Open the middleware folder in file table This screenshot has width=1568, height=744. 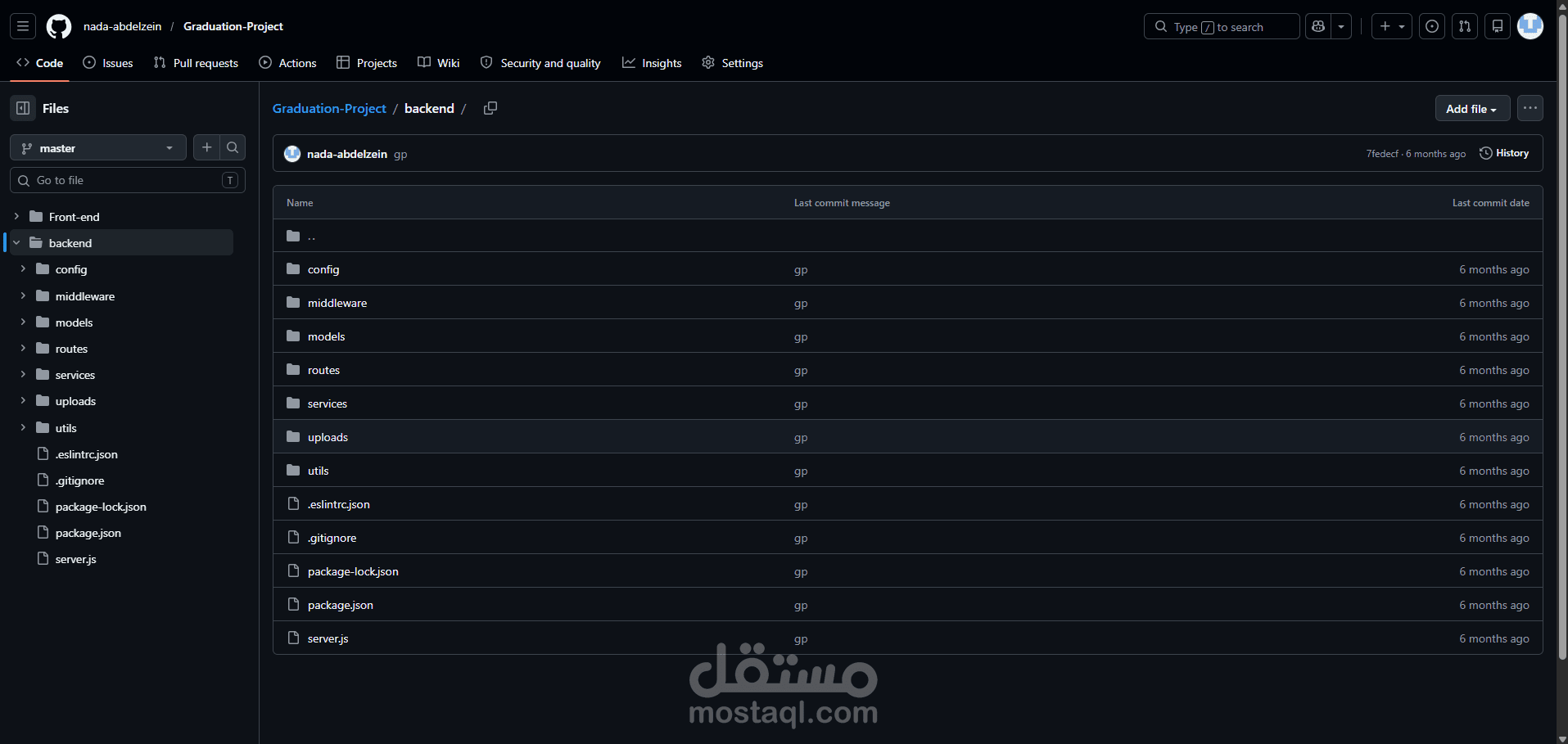pos(337,303)
